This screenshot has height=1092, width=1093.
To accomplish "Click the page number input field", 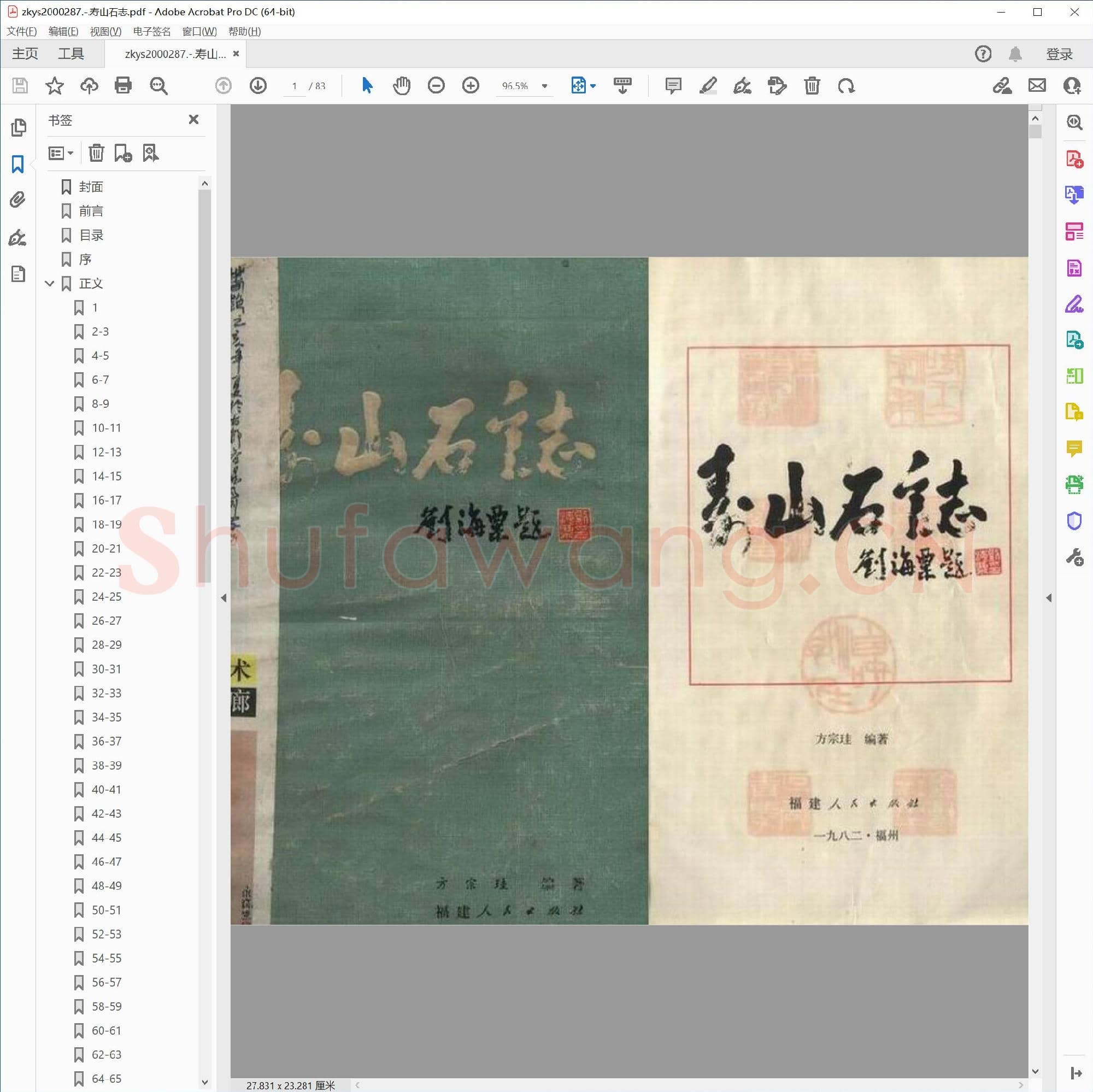I will pos(293,86).
